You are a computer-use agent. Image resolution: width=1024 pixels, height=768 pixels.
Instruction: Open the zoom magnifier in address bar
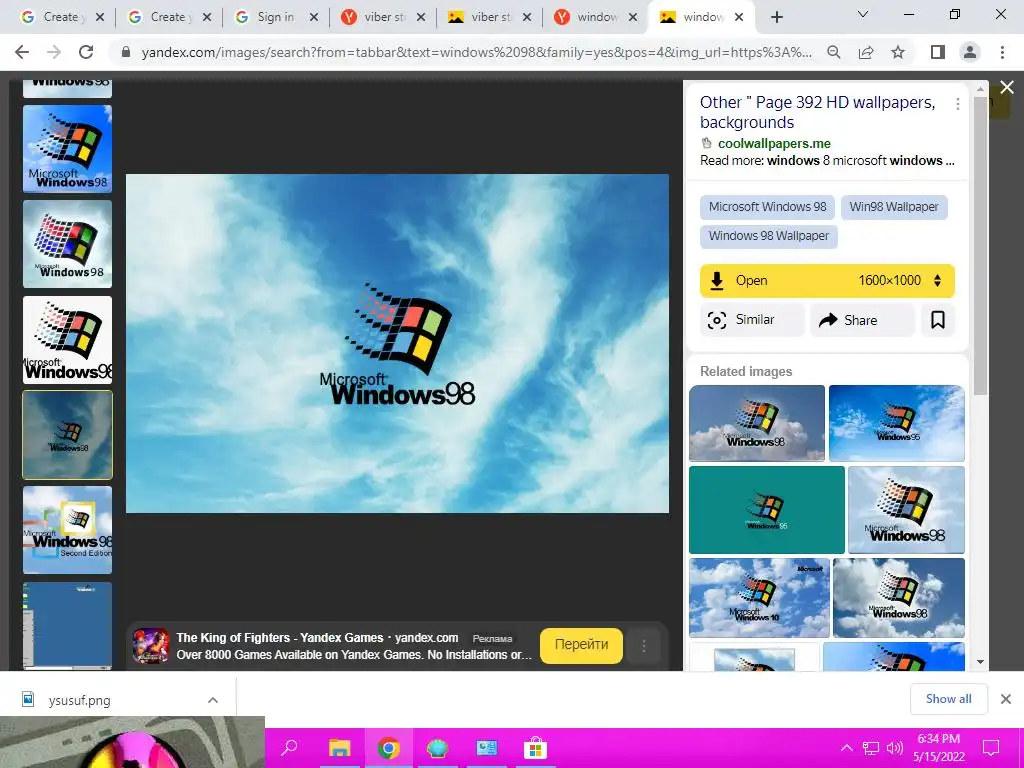pos(834,52)
